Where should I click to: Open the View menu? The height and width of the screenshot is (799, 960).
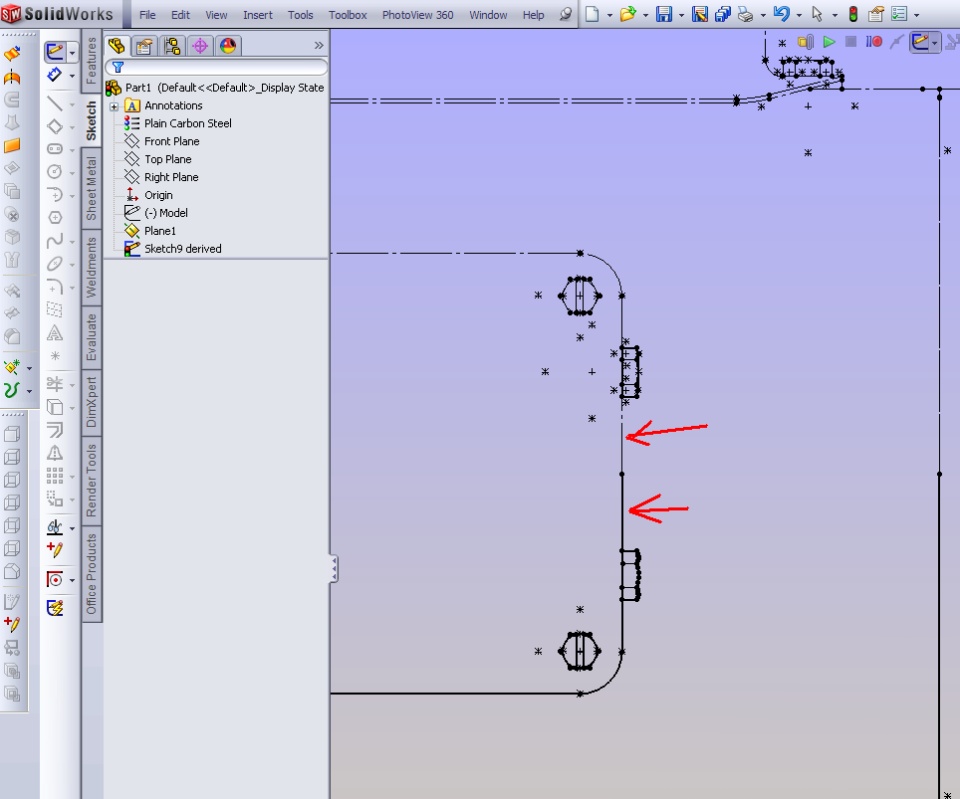pos(216,15)
